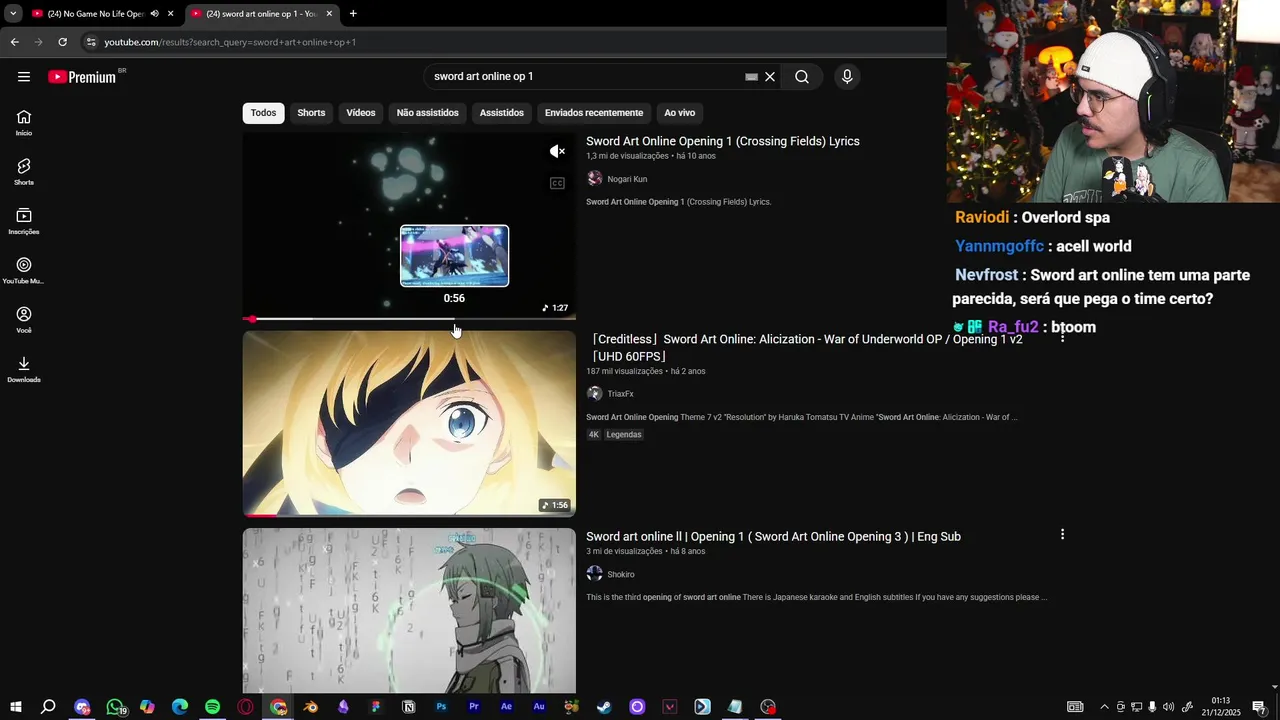Toggle captions on the video preview
Screen dimensions: 1280x720
[558, 183]
